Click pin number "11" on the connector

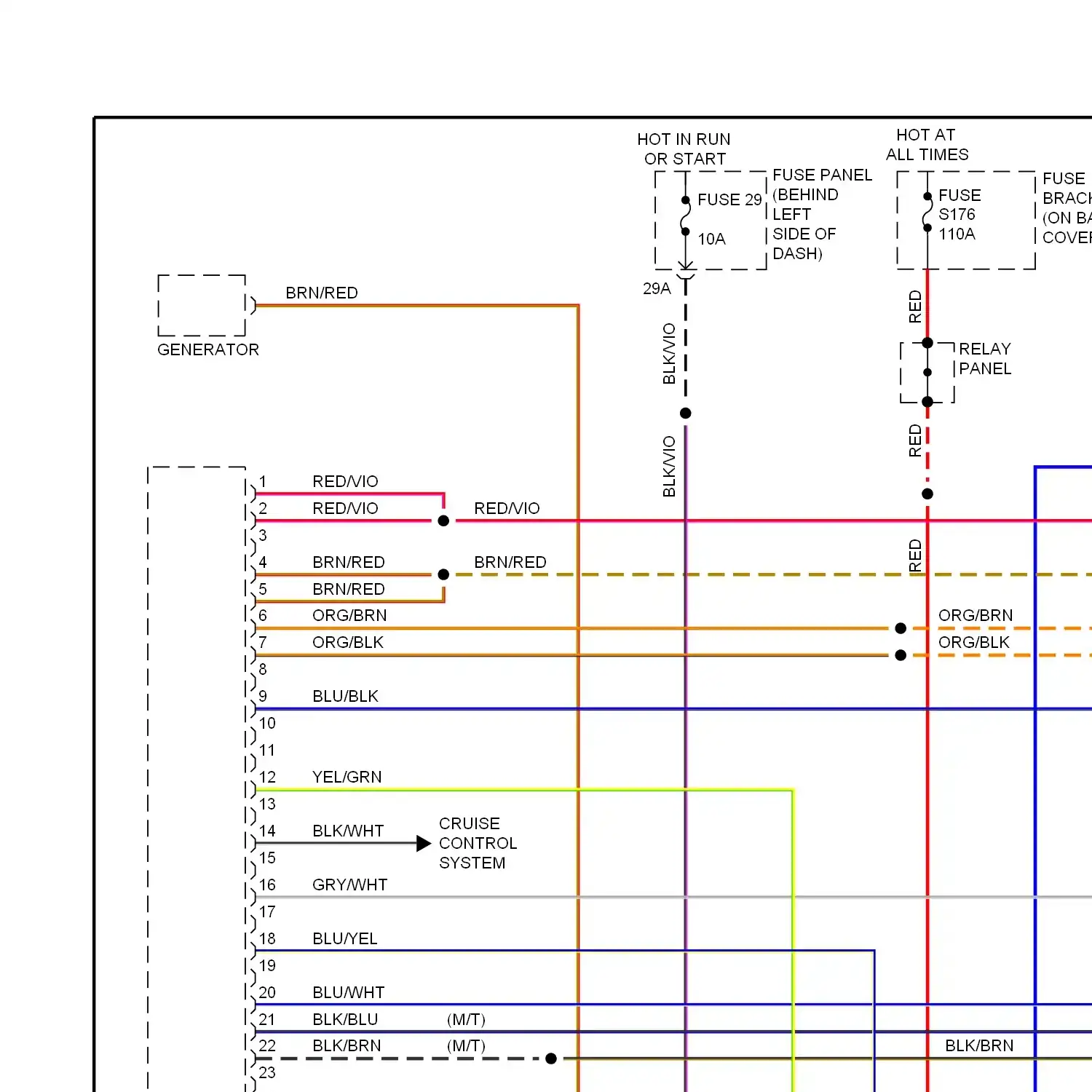(267, 750)
